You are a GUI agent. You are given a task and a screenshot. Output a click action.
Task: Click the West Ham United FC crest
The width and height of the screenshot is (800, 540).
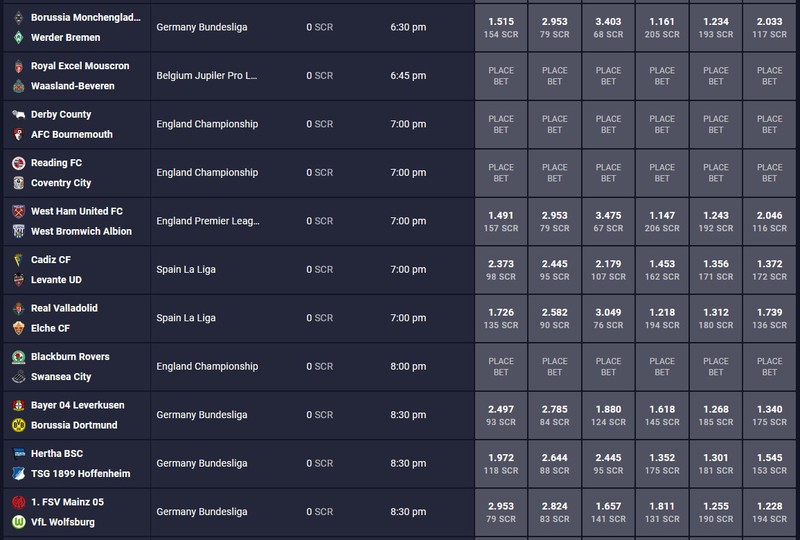point(18,211)
